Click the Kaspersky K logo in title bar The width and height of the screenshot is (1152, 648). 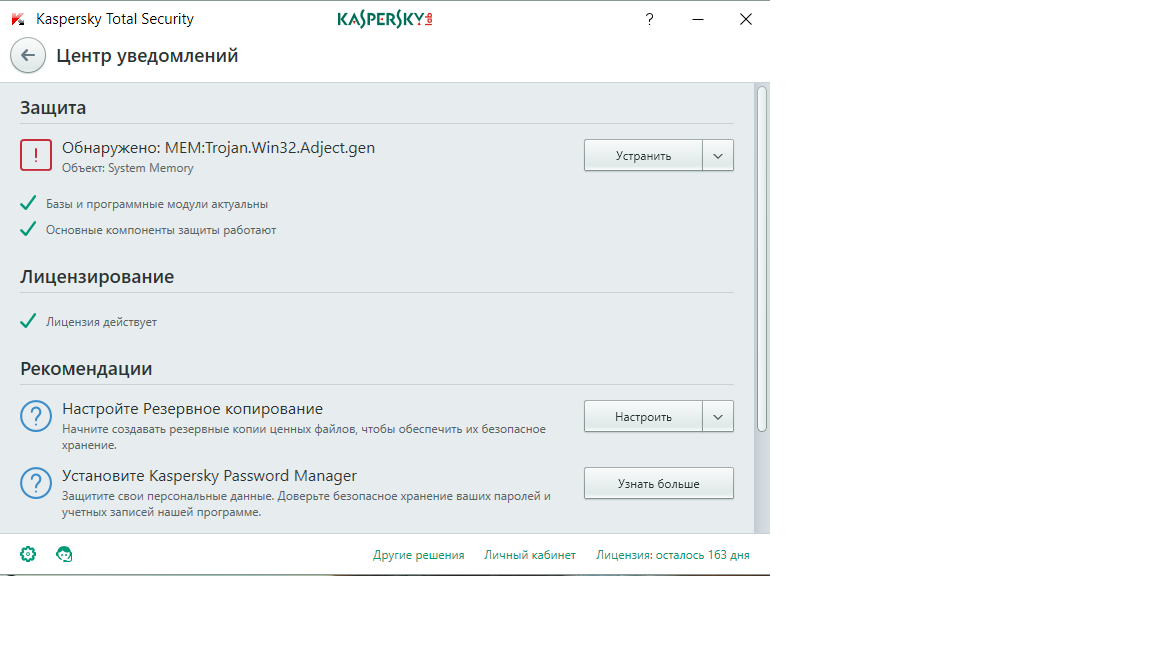tap(18, 19)
